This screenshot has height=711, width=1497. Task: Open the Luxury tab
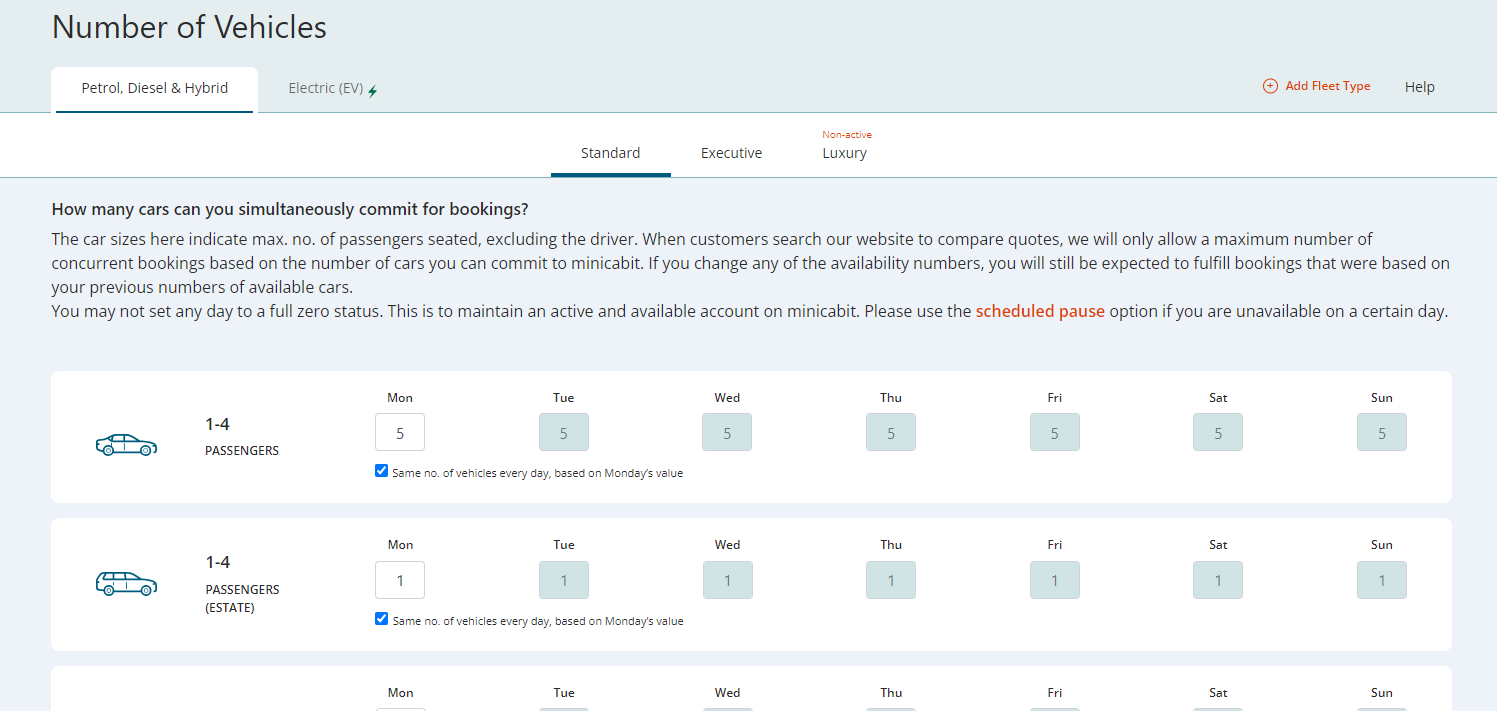pos(845,153)
